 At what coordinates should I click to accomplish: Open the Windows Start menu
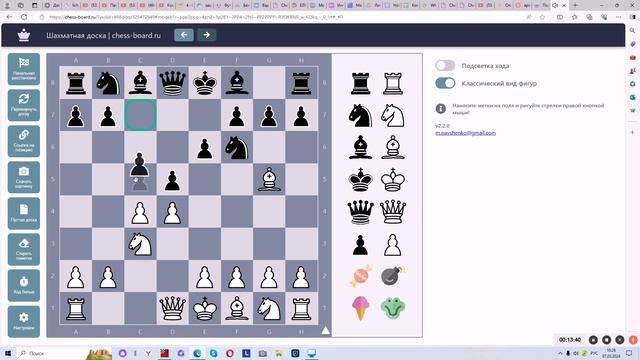[8, 353]
